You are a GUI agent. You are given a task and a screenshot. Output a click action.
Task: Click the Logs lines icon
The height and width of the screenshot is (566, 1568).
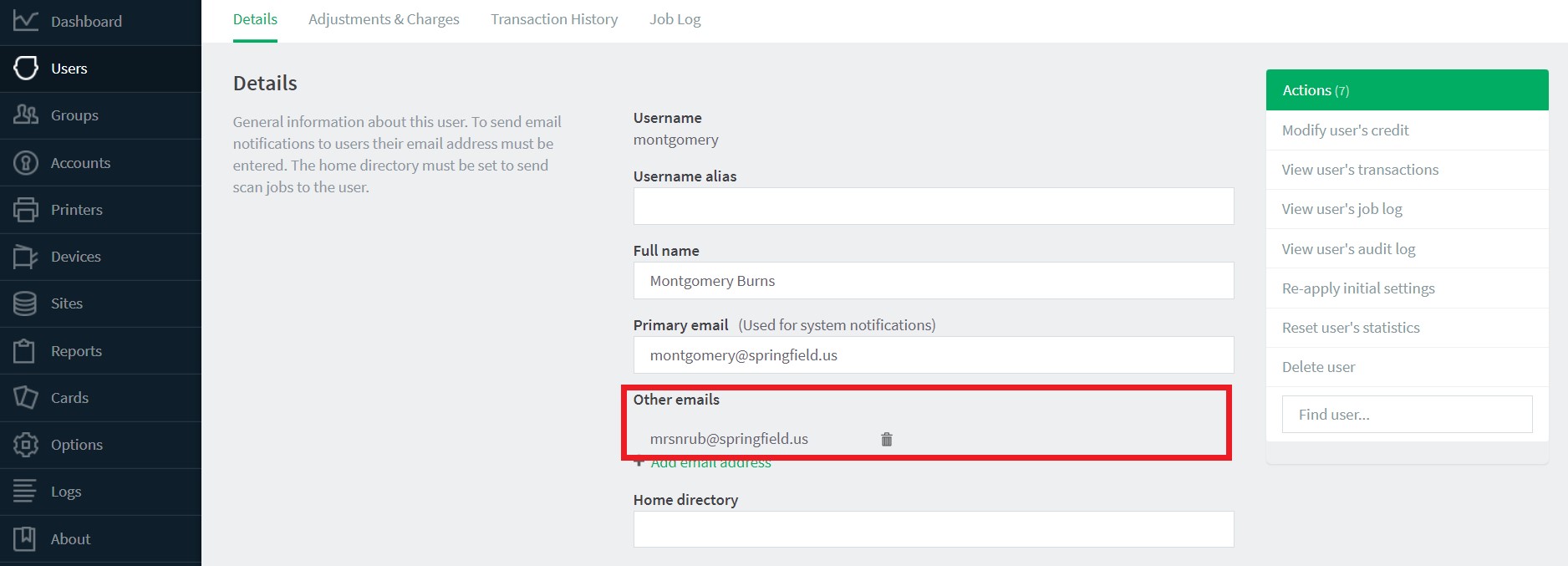(25, 492)
